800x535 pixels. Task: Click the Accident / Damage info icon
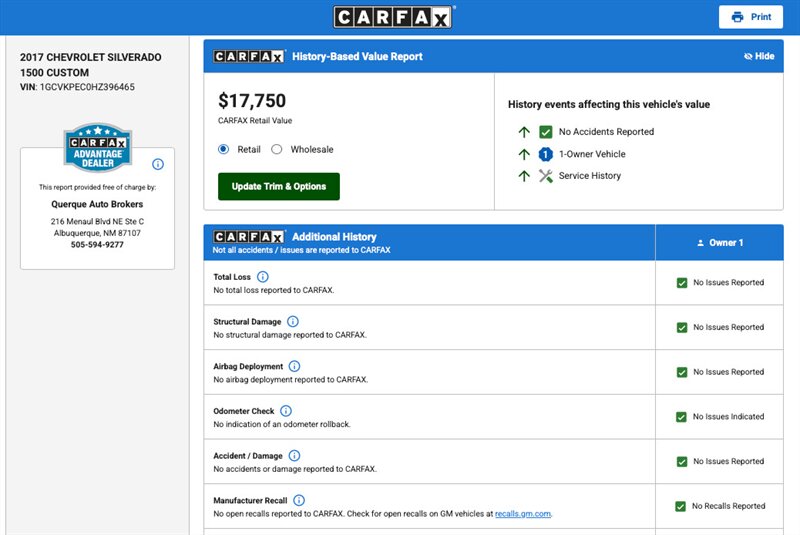(x=293, y=456)
